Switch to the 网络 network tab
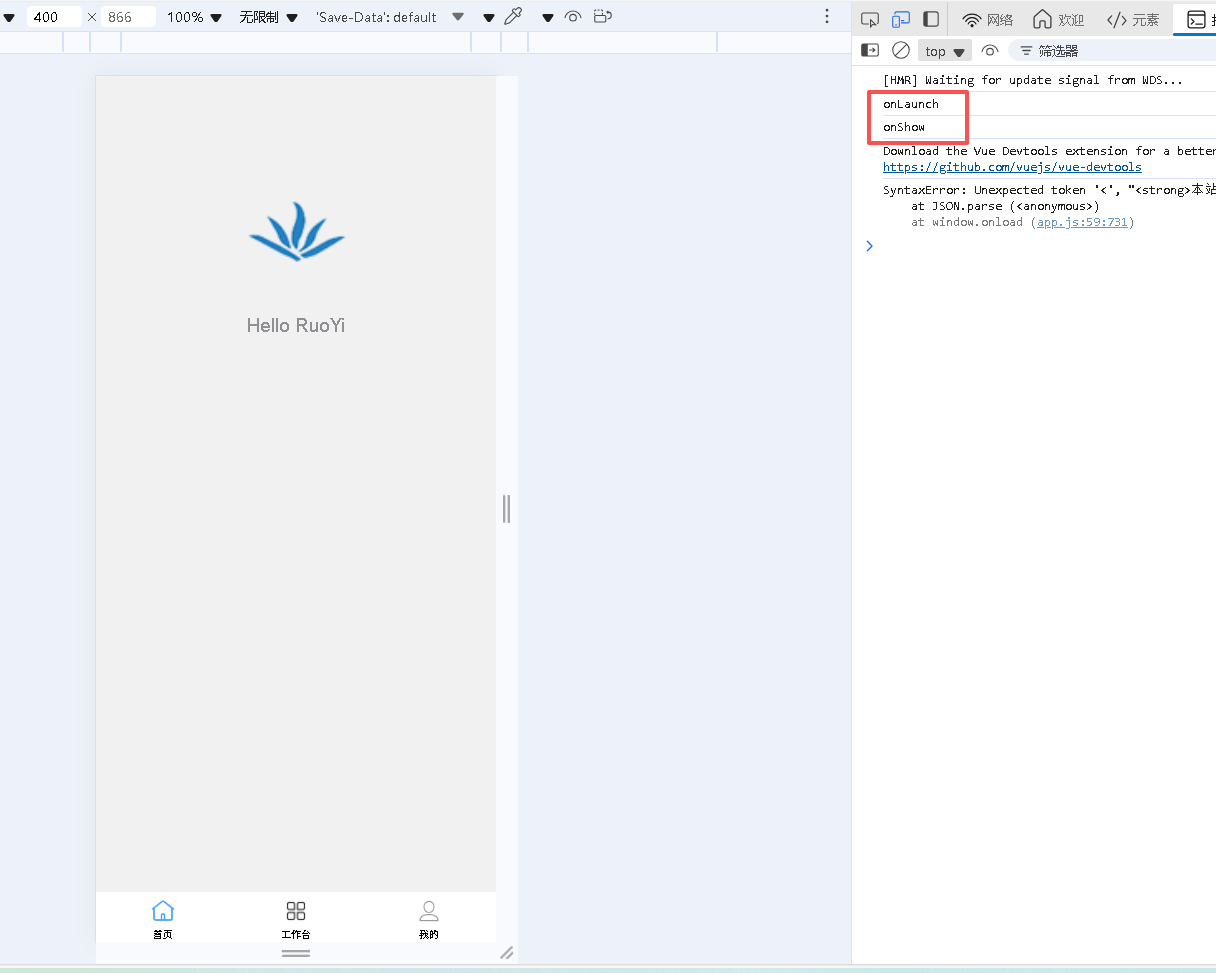The width and height of the screenshot is (1216, 973). (988, 19)
